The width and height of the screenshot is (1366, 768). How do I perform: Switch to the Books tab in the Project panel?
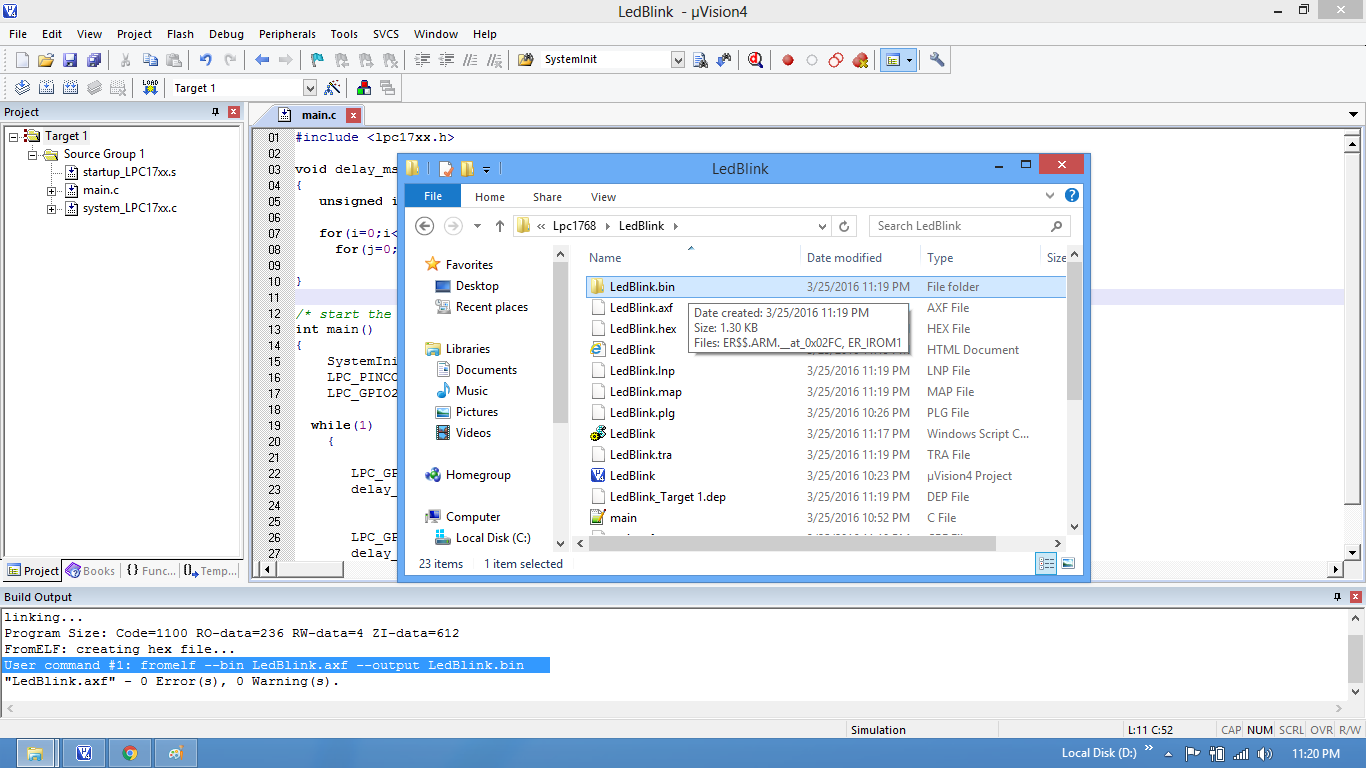click(x=91, y=571)
